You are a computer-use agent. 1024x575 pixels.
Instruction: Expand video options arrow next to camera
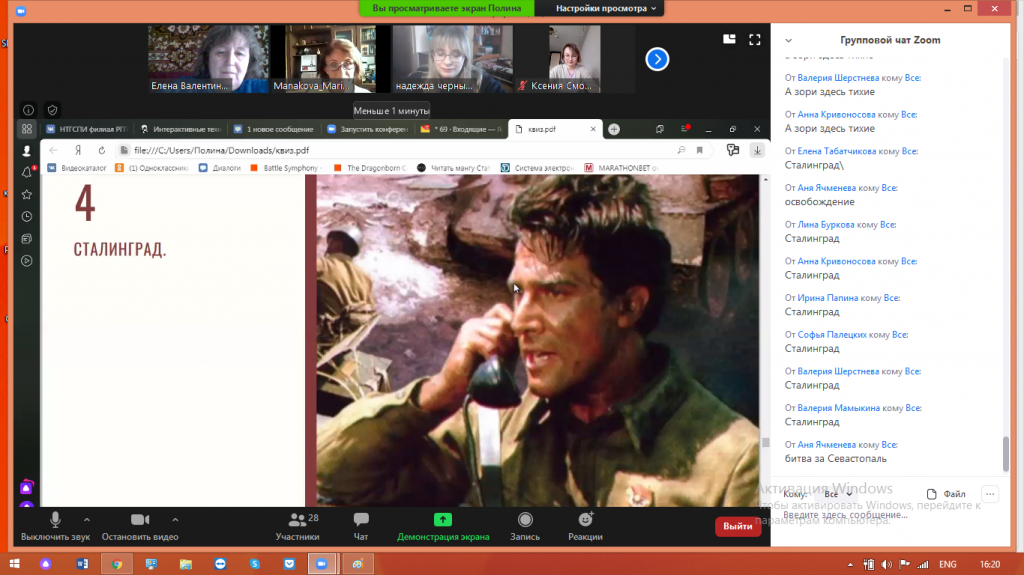coord(175,520)
